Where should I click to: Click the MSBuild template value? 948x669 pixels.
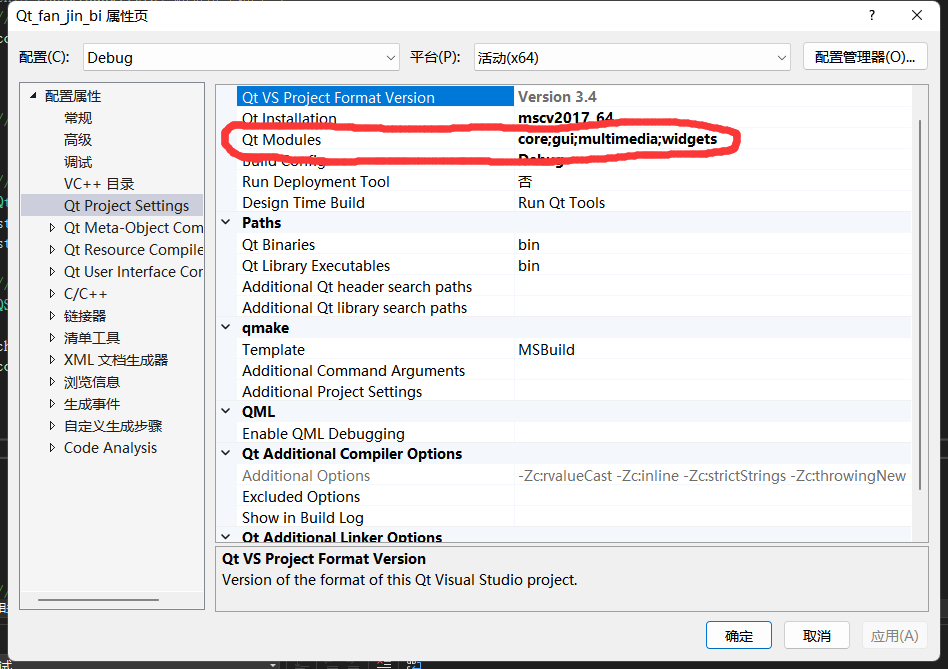pos(546,349)
